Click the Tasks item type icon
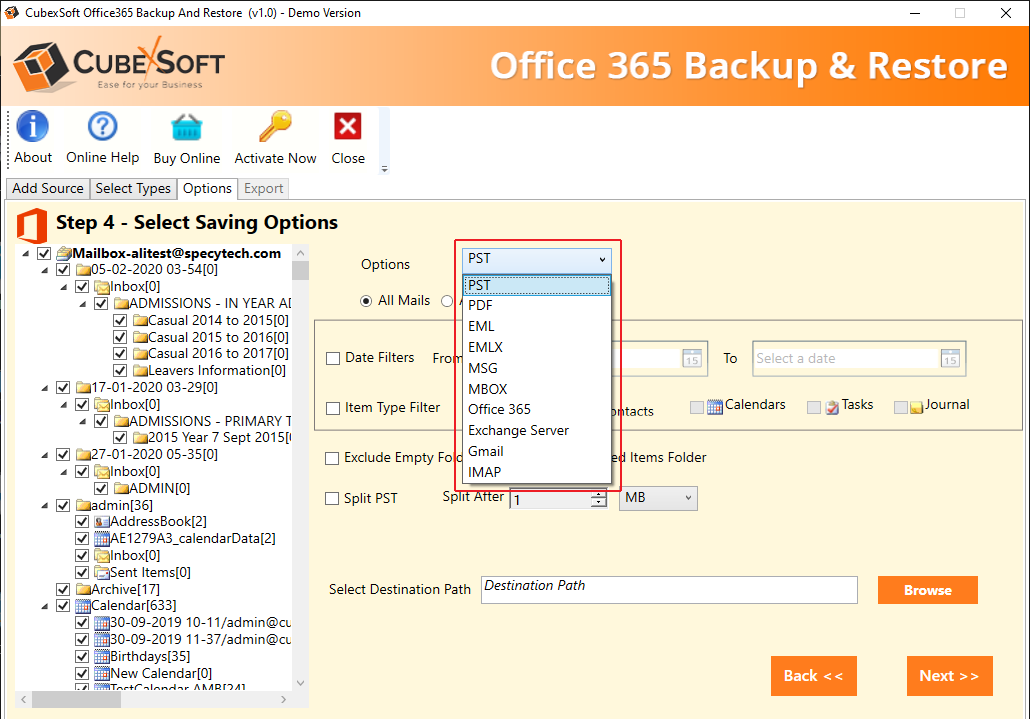This screenshot has height=719, width=1030. (832, 407)
